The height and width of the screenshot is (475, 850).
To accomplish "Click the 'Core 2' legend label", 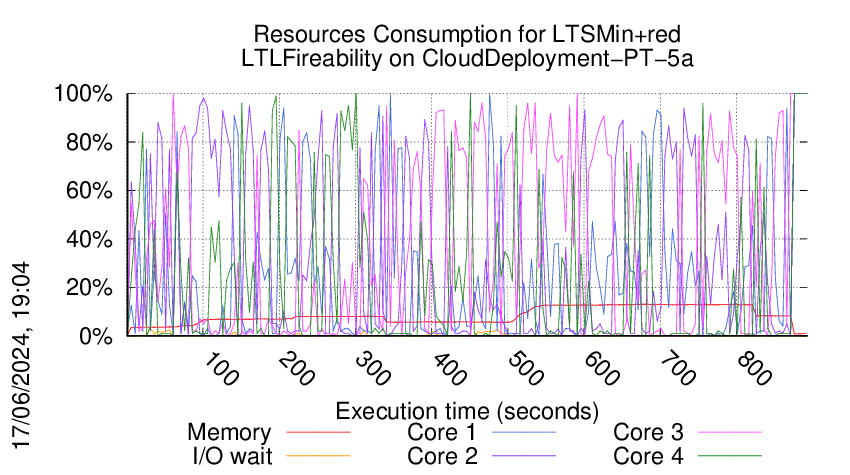I will click(x=442, y=456).
